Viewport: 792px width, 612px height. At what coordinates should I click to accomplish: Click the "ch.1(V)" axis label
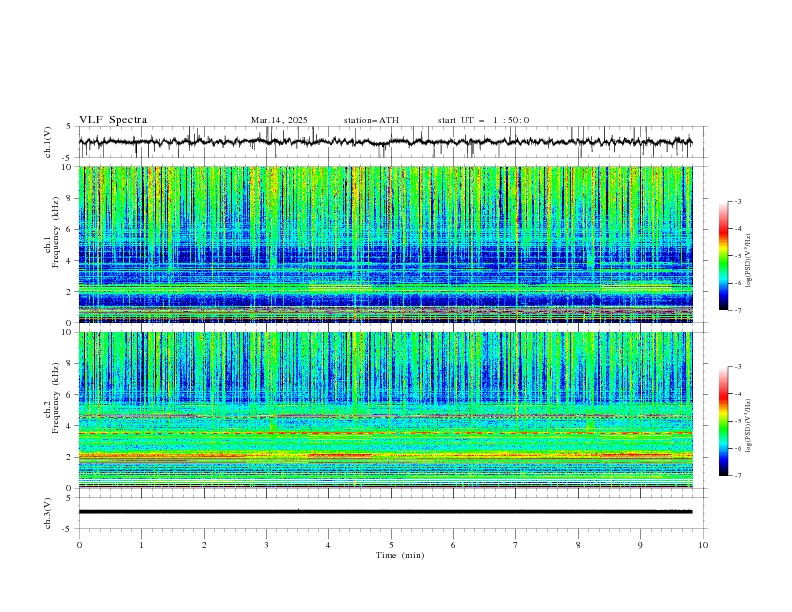(x=48, y=142)
